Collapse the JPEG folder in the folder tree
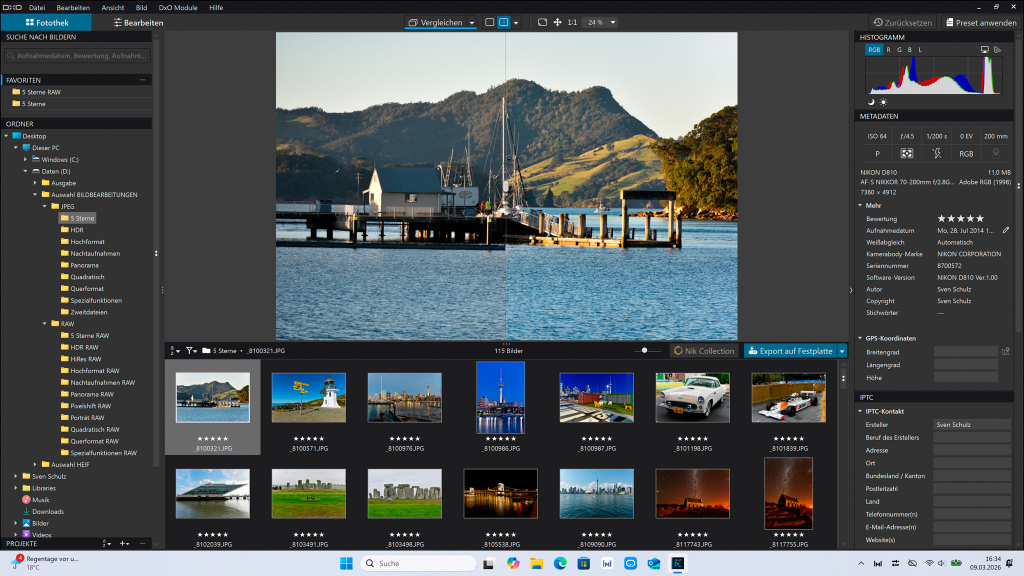This screenshot has width=1024, height=576. click(x=46, y=206)
